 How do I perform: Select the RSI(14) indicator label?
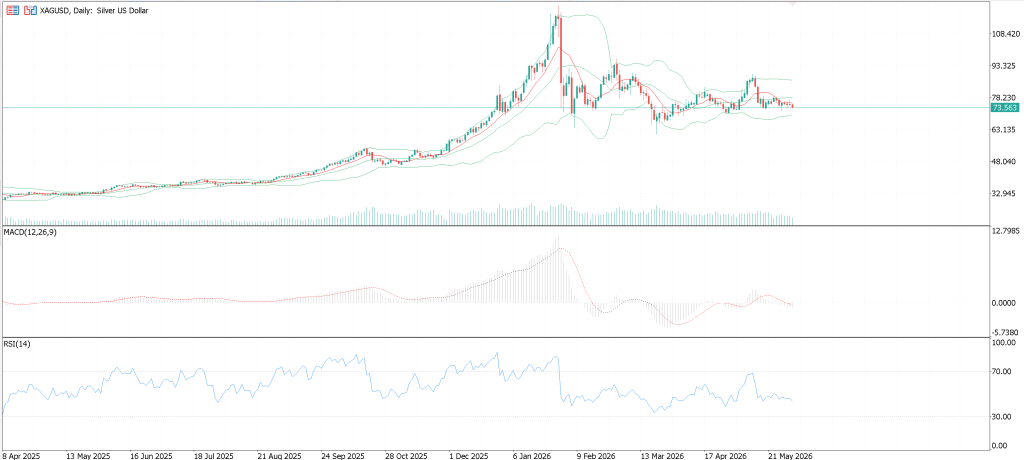(x=16, y=344)
